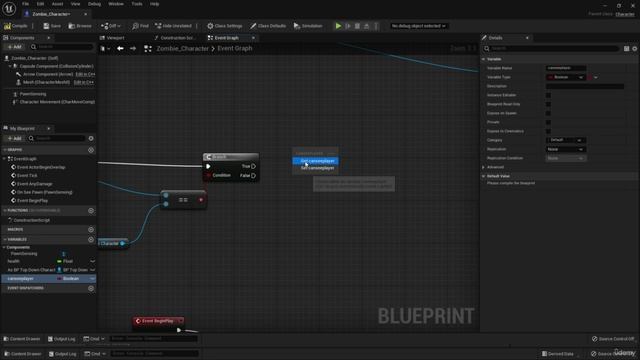Expand Advanced section in Details
Image resolution: width=640 pixels, height=360 pixels.
[x=484, y=167]
